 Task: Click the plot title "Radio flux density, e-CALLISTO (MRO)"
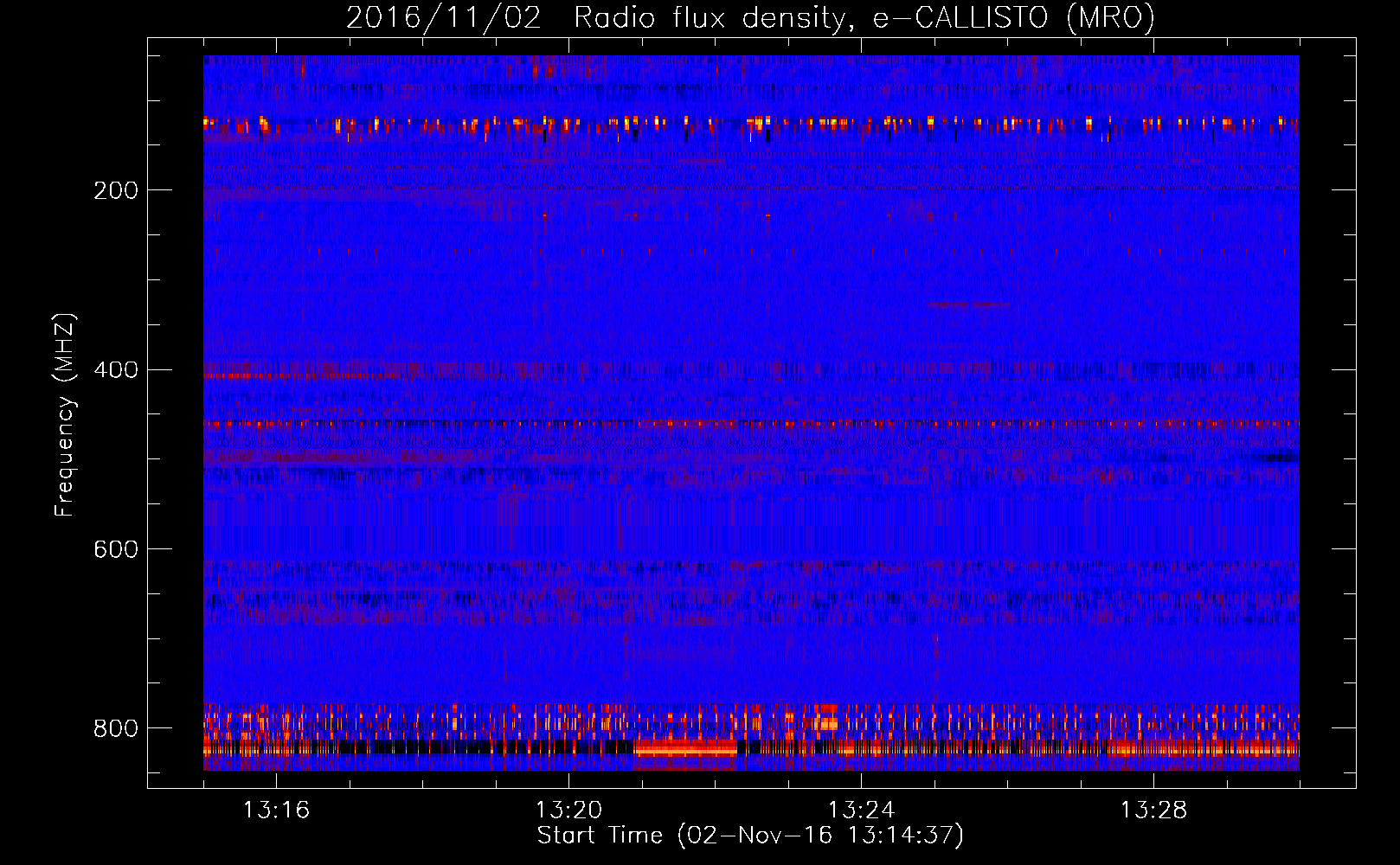(864, 17)
